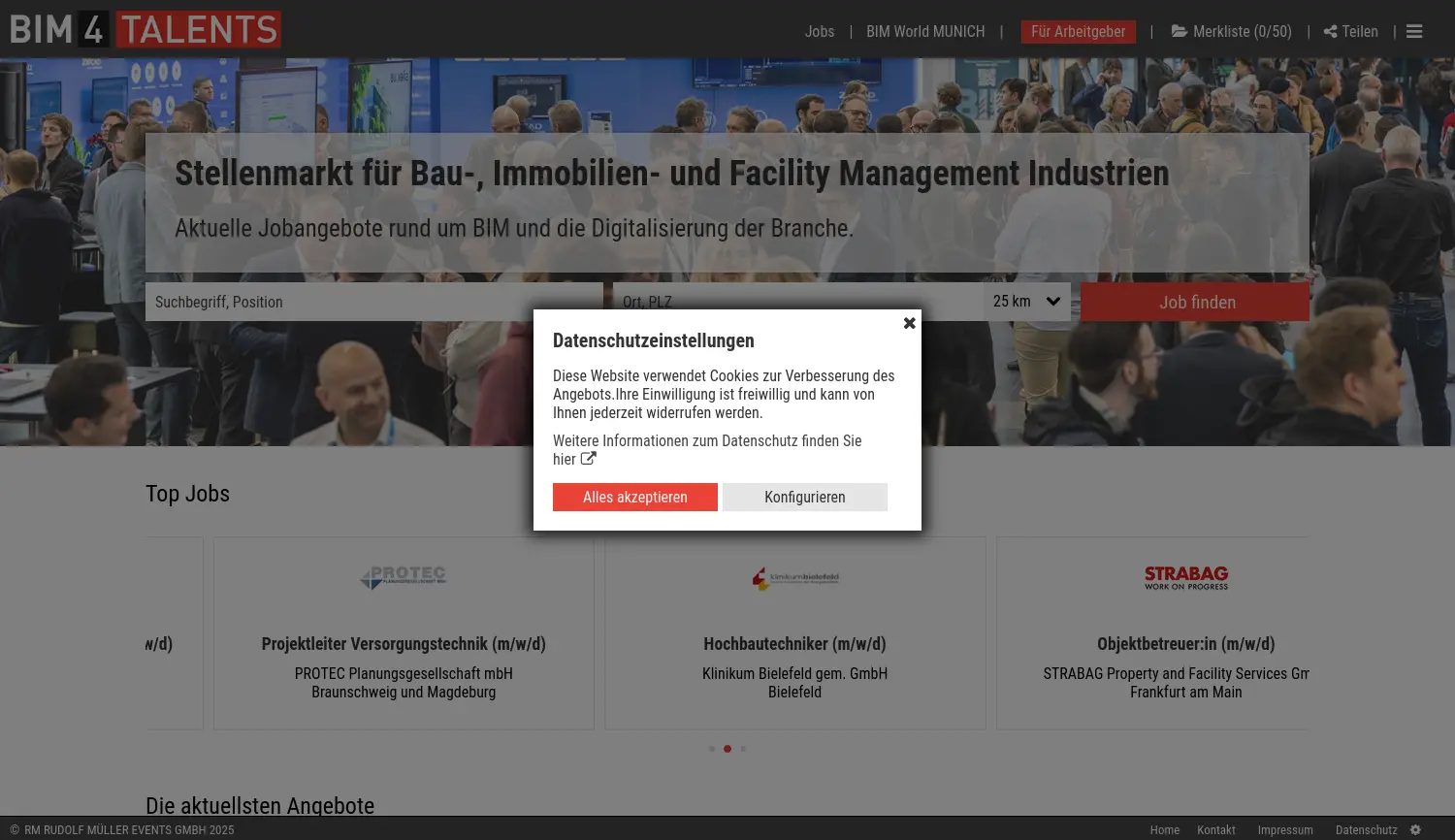Close the Datenschutzeinstellungen dialog
Image resolution: width=1455 pixels, height=840 pixels.
(x=909, y=323)
